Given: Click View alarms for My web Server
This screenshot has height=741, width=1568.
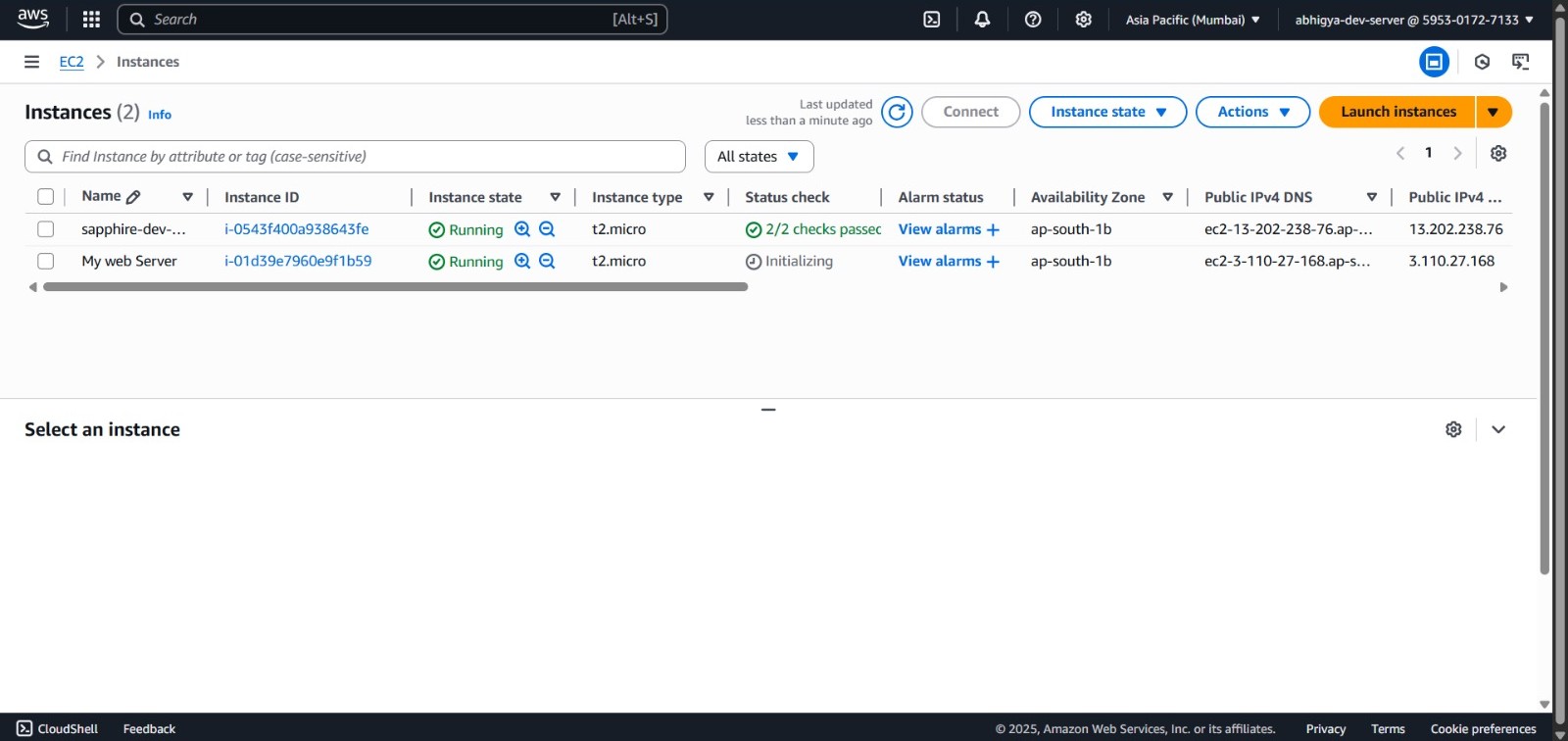Looking at the screenshot, I should coord(940,261).
